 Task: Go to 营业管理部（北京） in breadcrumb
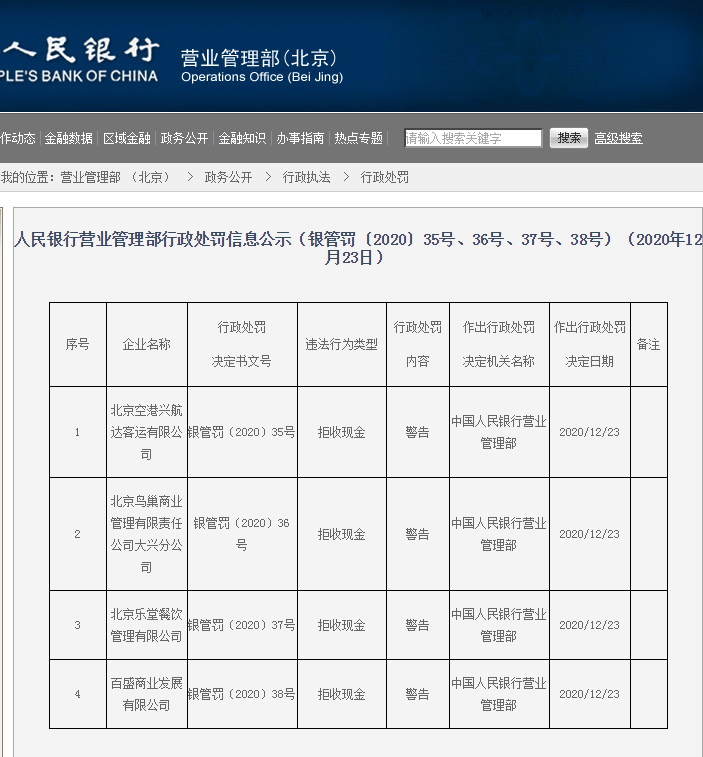tap(115, 177)
